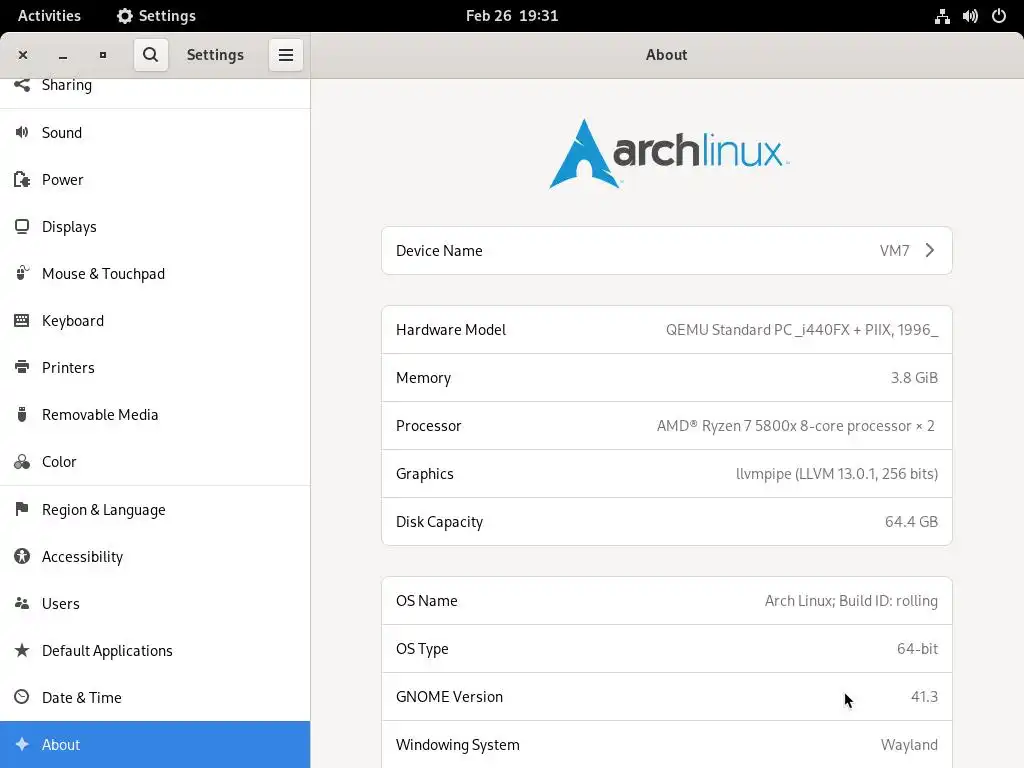Open the network status icon in top bar

click(x=942, y=16)
